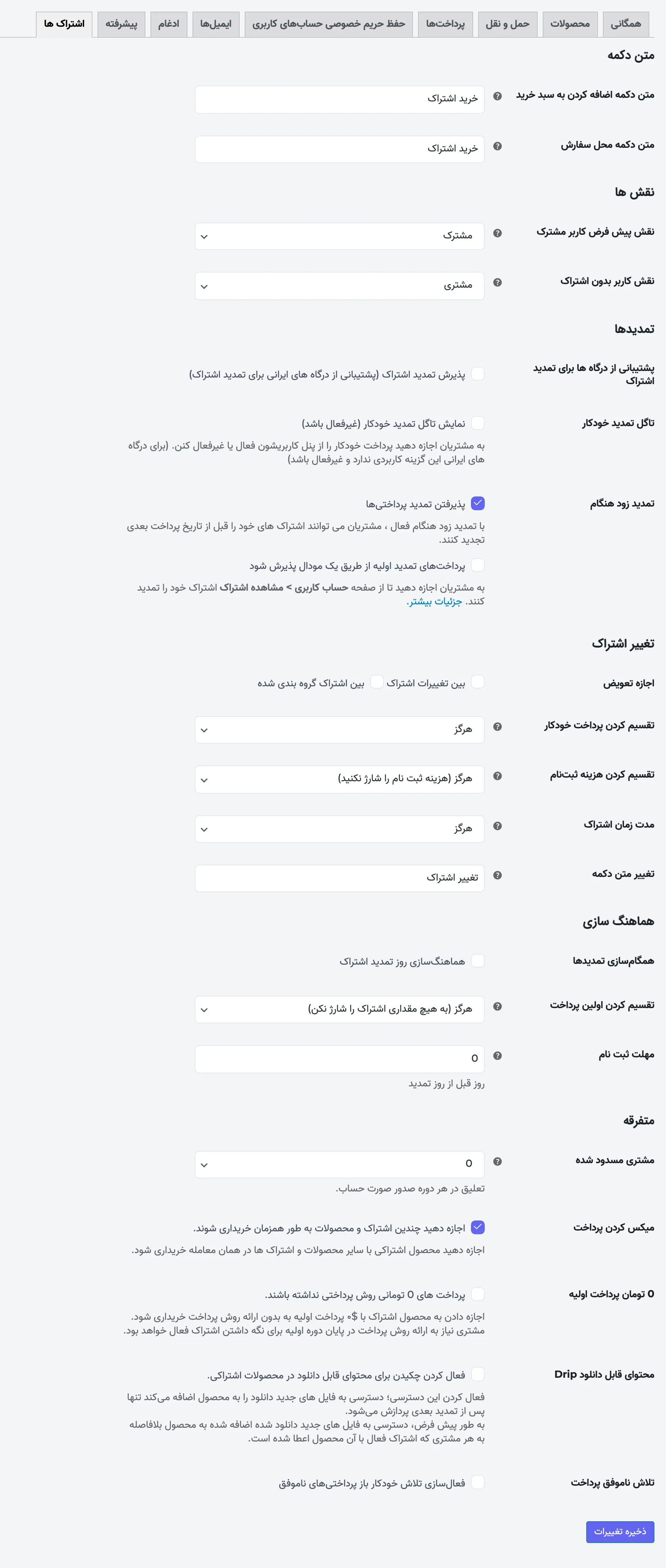Click help icon beside place-order button text field
The width and height of the screenshot is (666, 1568).
pos(497,146)
